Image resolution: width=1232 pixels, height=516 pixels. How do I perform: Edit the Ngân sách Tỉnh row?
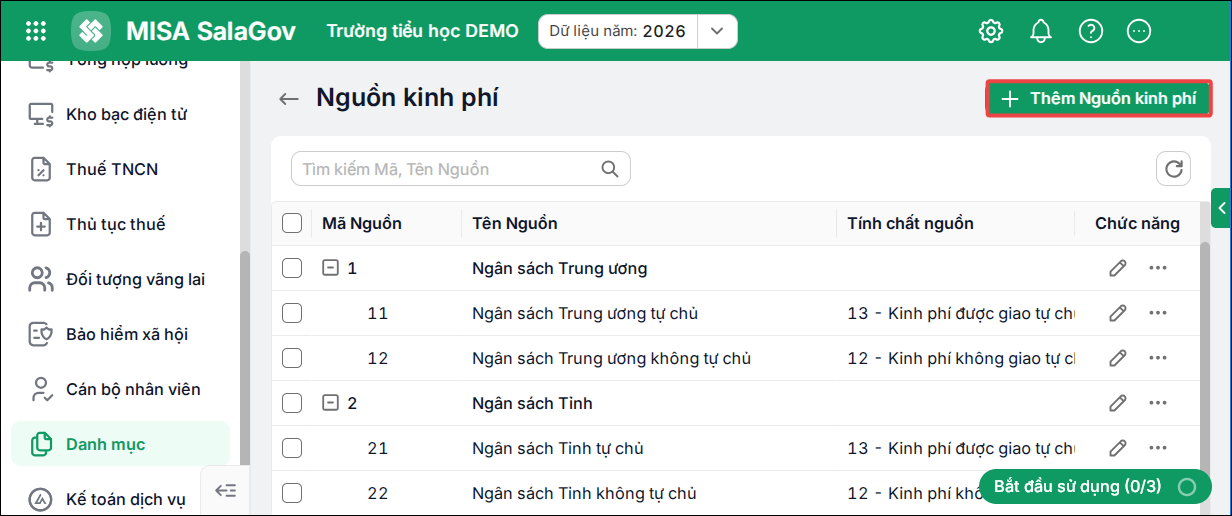(1118, 403)
